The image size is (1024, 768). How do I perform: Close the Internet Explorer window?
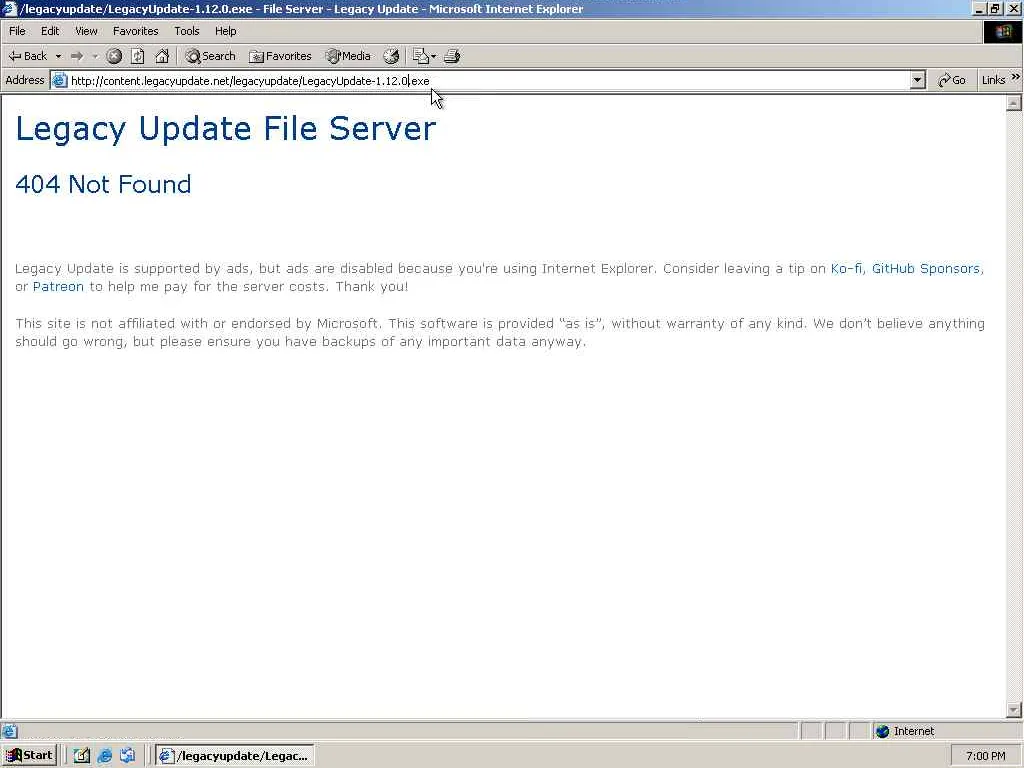point(1012,8)
